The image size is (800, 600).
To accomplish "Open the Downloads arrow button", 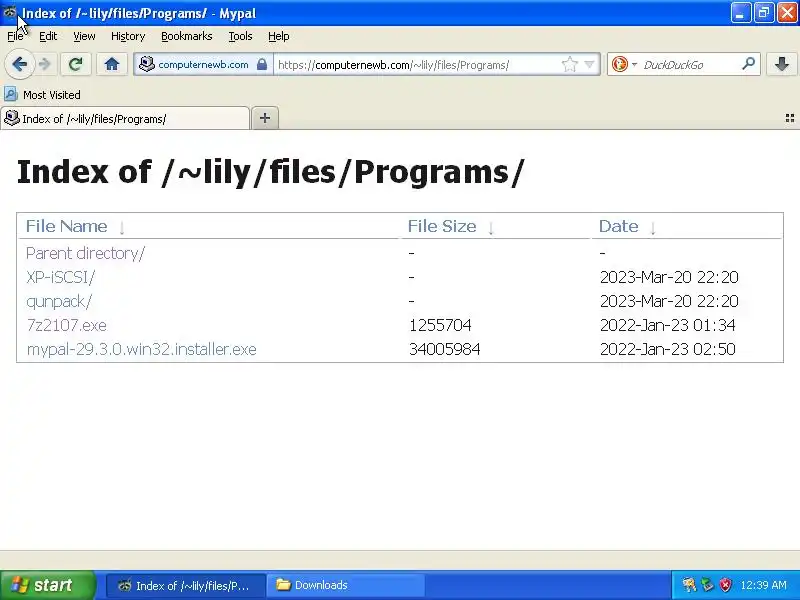I will click(x=782, y=64).
